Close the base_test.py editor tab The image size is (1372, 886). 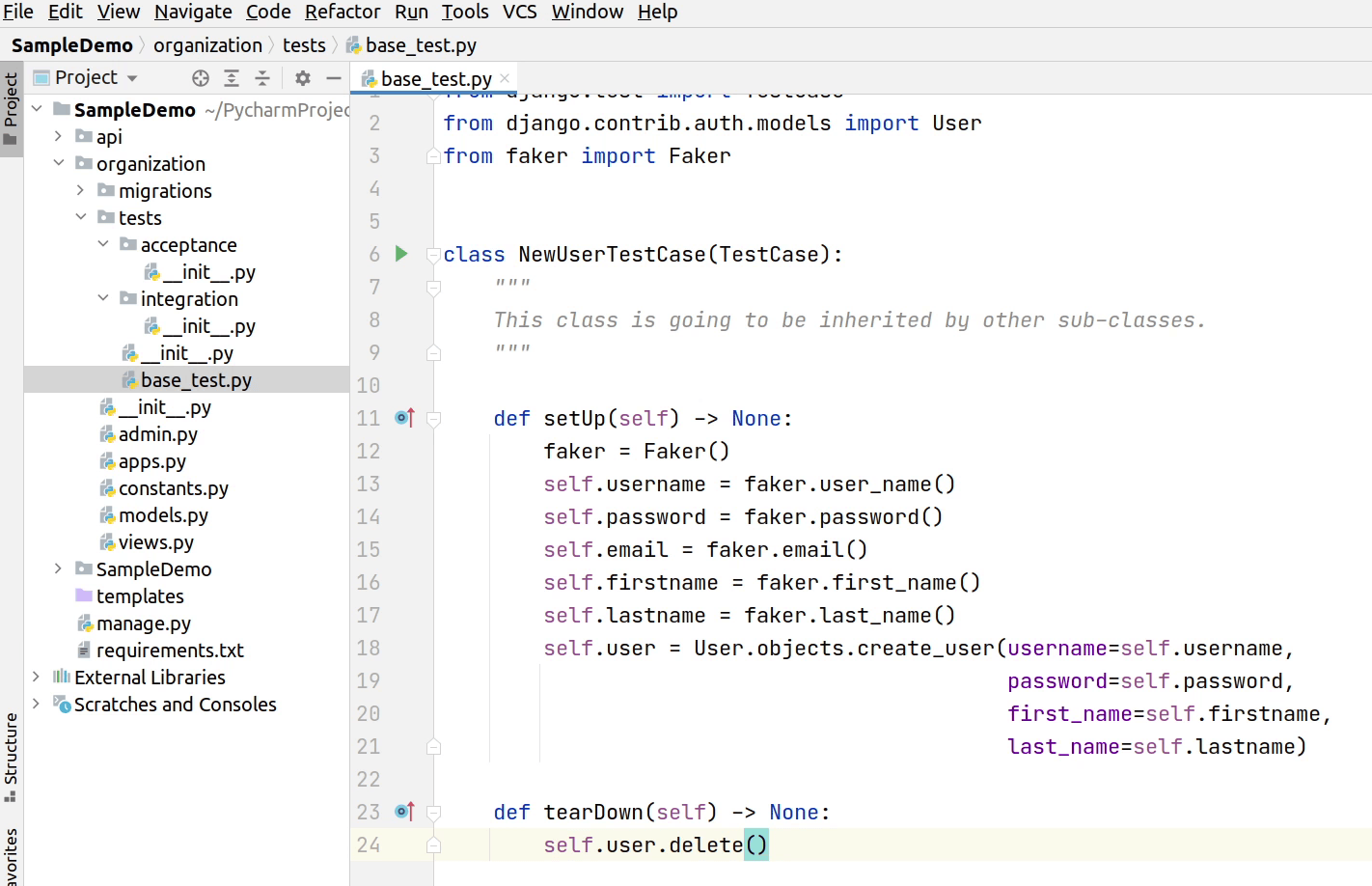pyautogui.click(x=505, y=78)
